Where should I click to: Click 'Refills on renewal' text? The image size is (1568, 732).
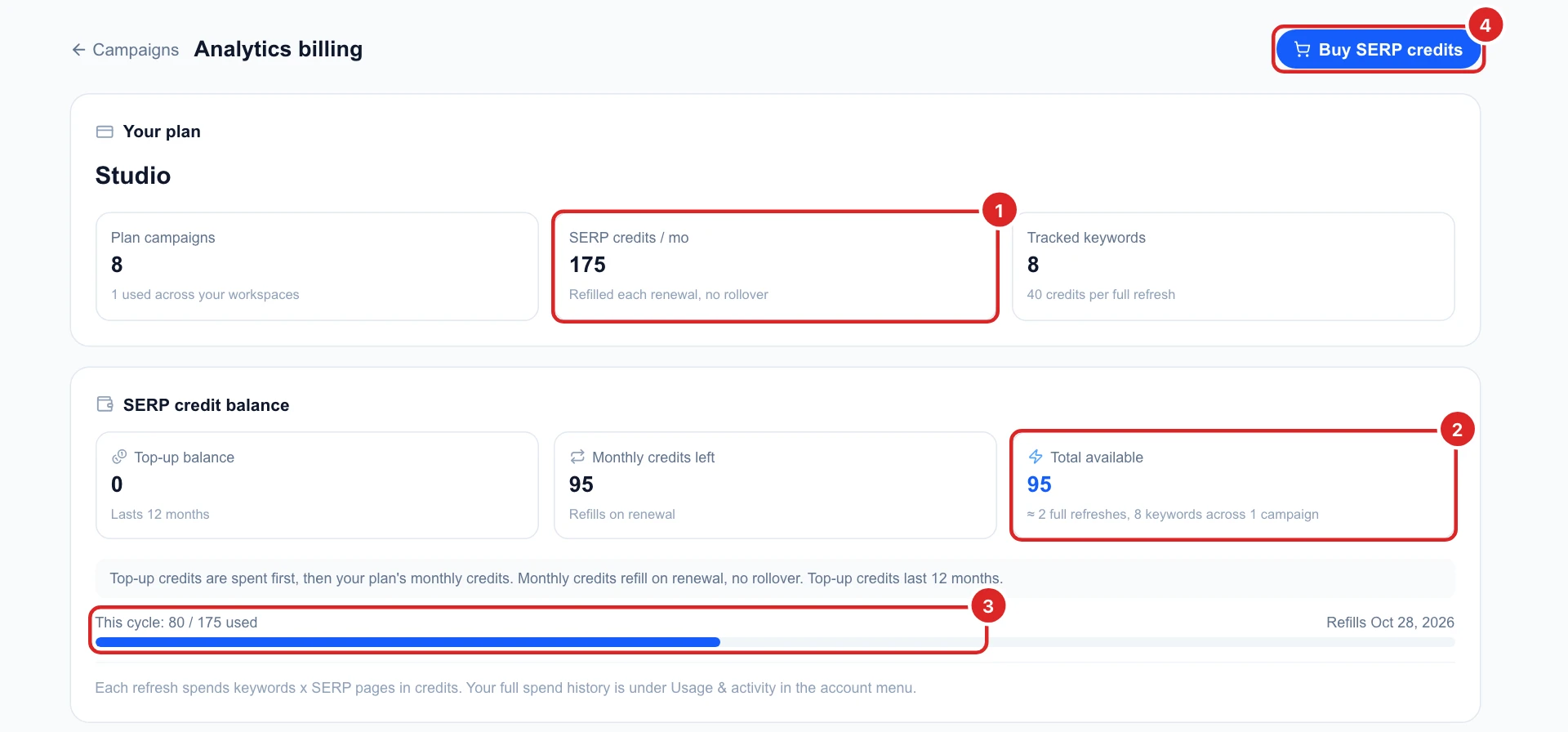622,514
